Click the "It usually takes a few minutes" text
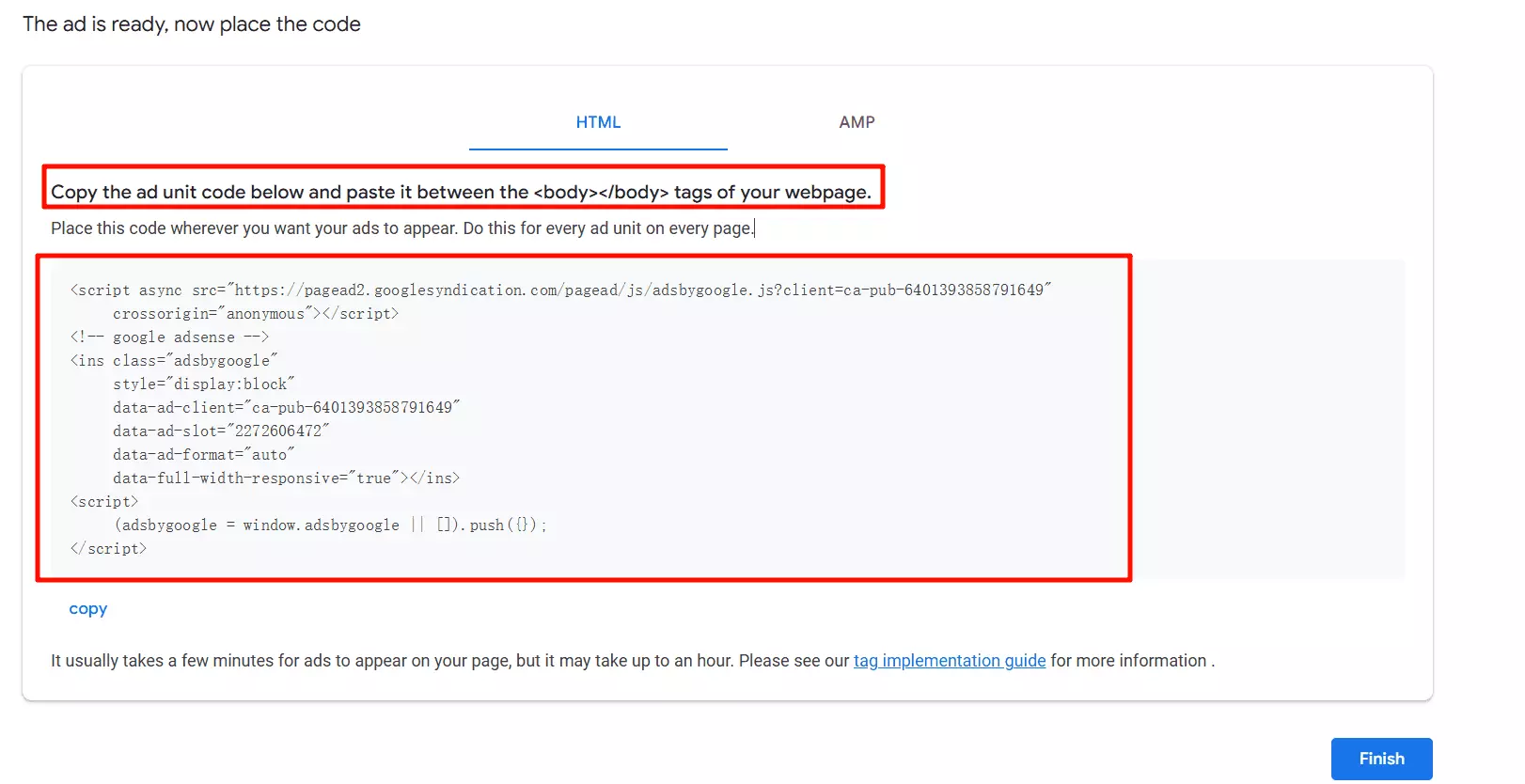This screenshot has height=784, width=1525. 633,661
